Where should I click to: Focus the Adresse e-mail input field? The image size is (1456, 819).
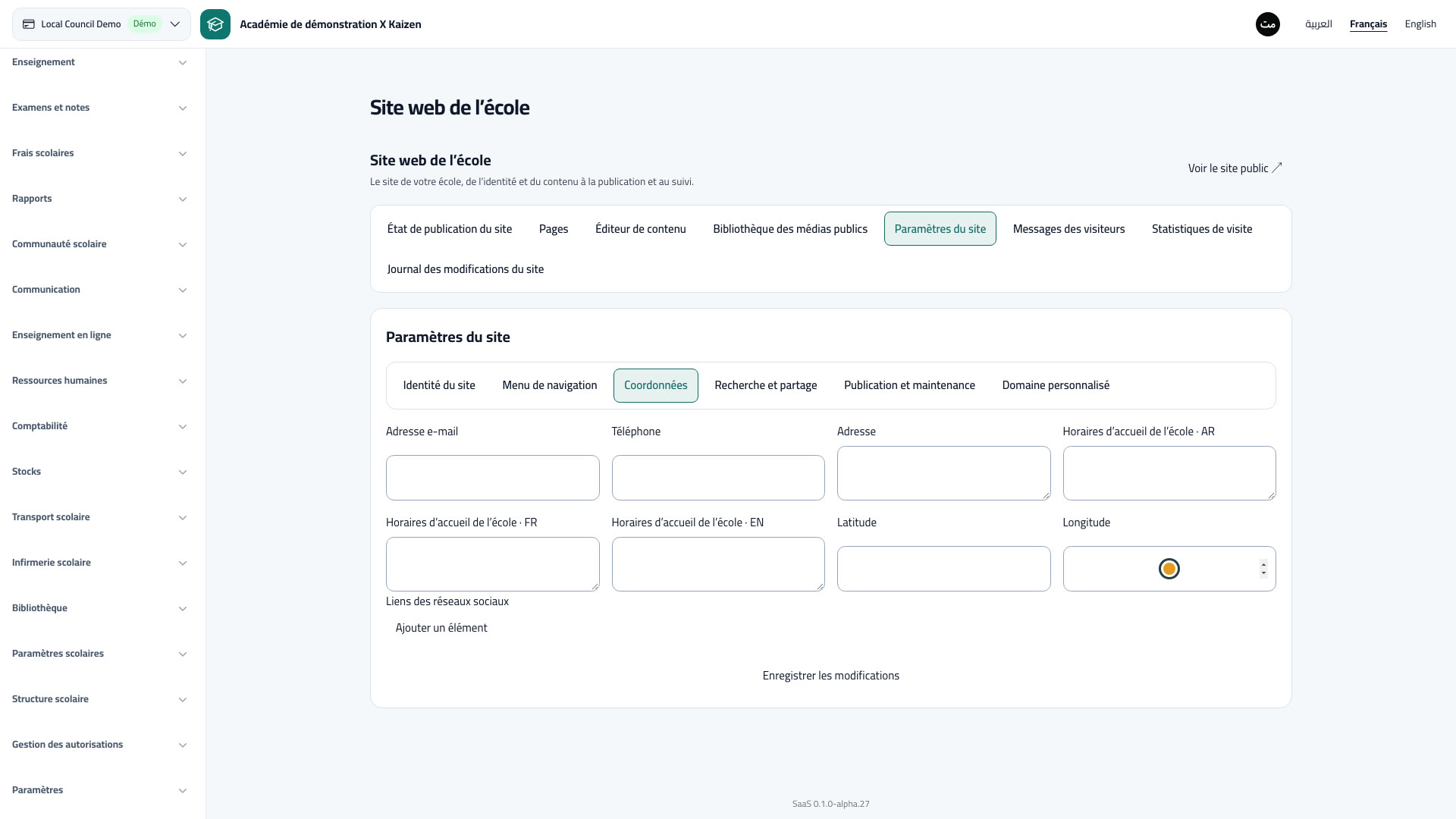tap(493, 478)
